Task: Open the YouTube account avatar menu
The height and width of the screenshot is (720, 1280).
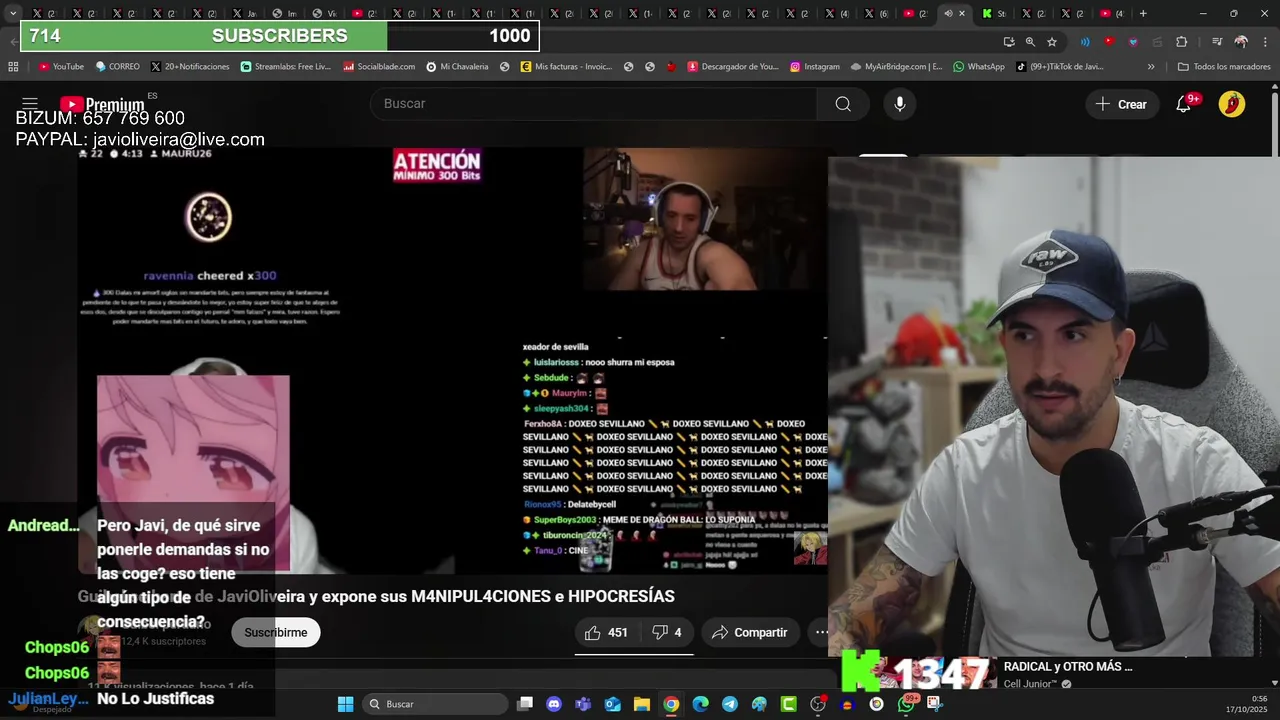Action: 1232,104
